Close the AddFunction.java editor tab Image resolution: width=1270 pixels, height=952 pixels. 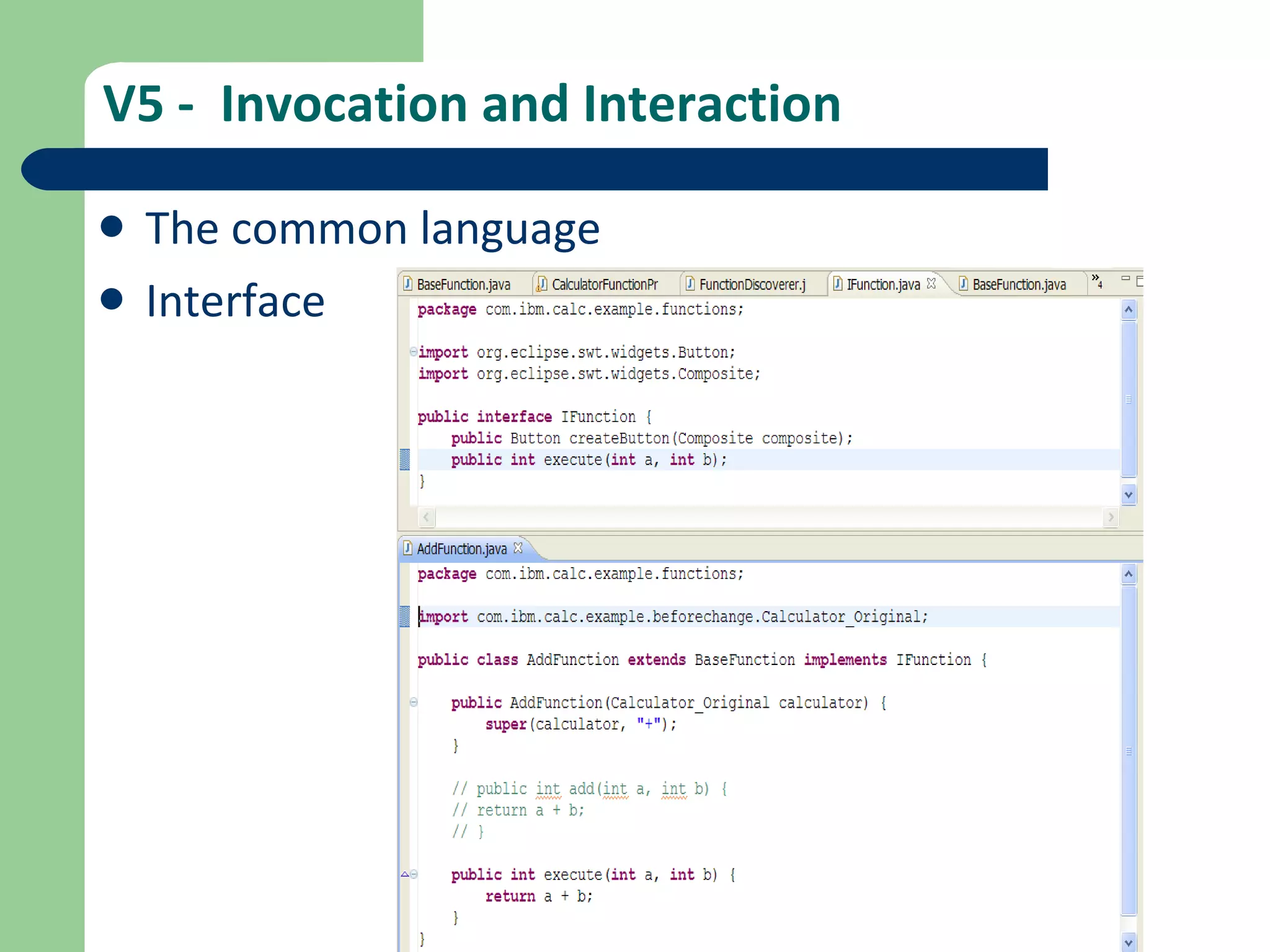pos(518,548)
